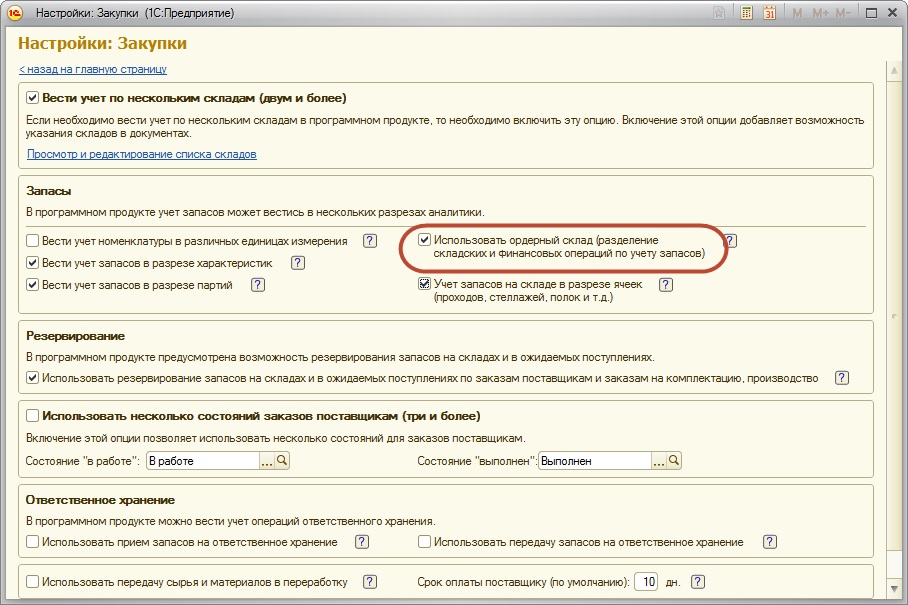
Task: Click magnifier icon beside 'Выполнен' field
Action: click(x=674, y=461)
